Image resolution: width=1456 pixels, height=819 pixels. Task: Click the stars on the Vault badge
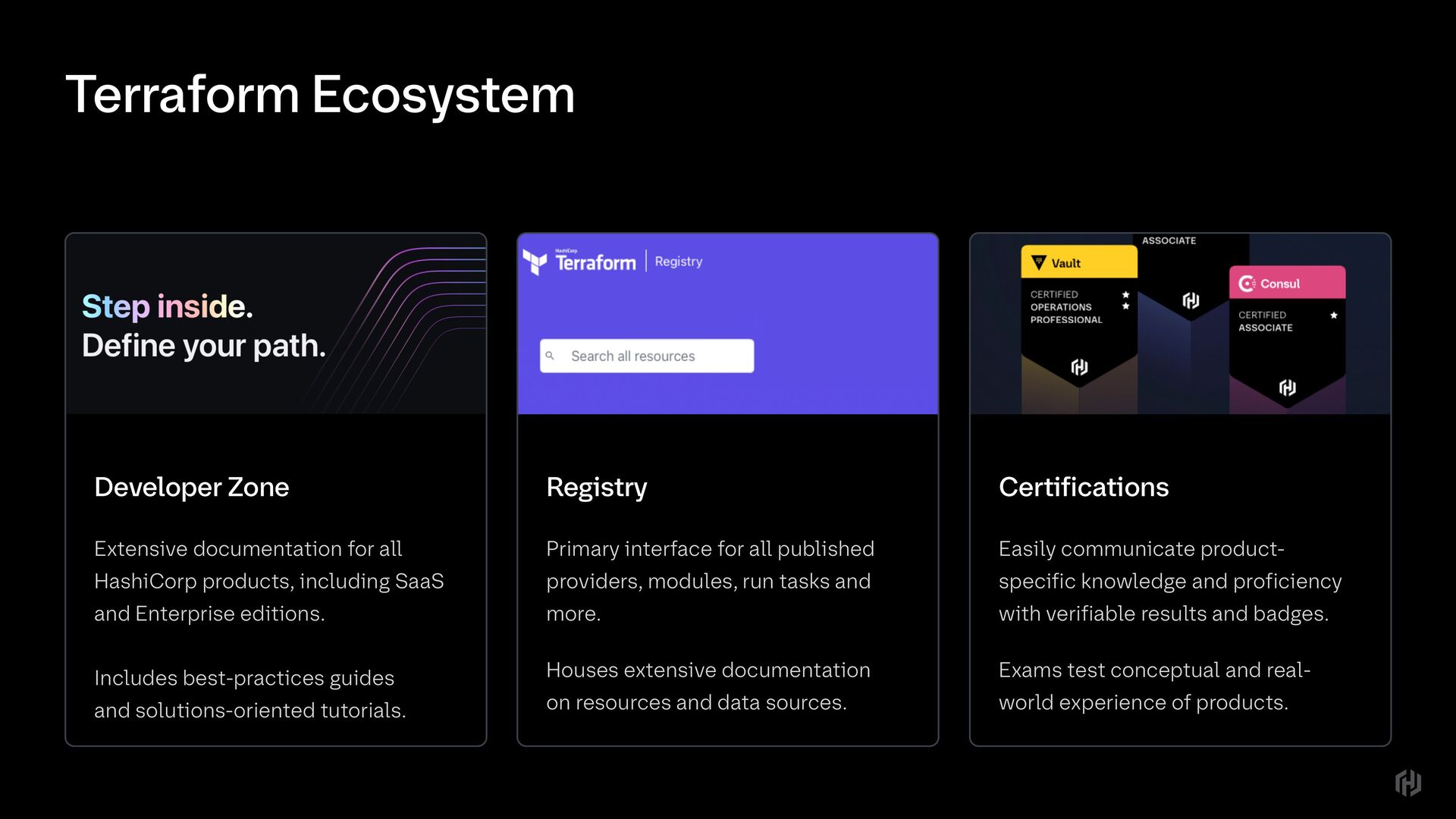[x=1126, y=300]
